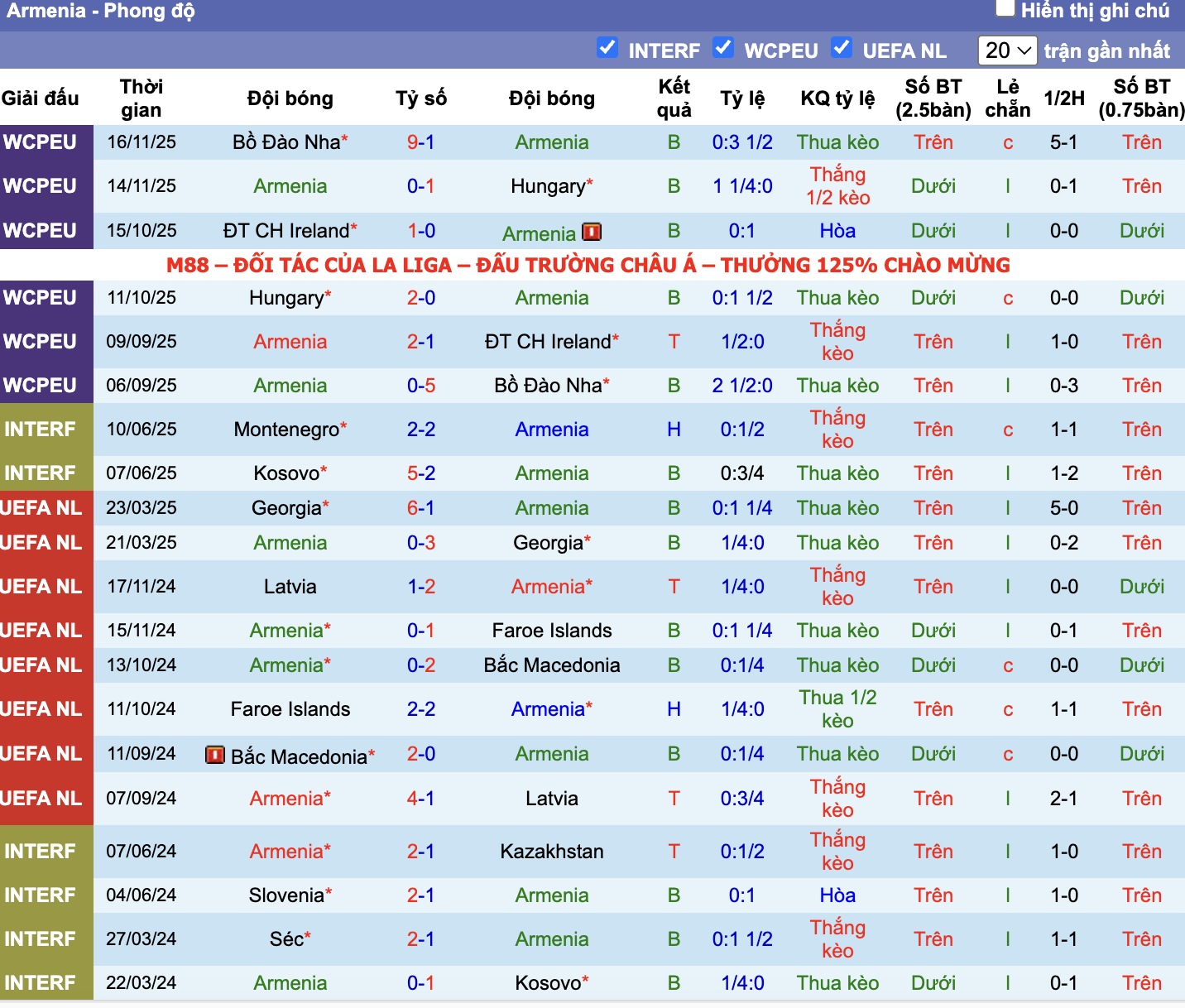
Task: Click red card icon next to Armenia 15/10/25
Action: coord(592,232)
